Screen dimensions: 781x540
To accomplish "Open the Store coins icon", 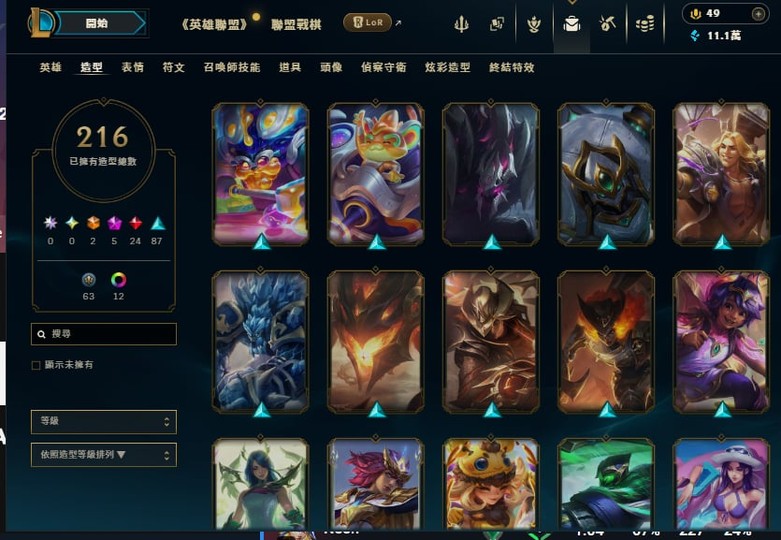I will coord(645,23).
